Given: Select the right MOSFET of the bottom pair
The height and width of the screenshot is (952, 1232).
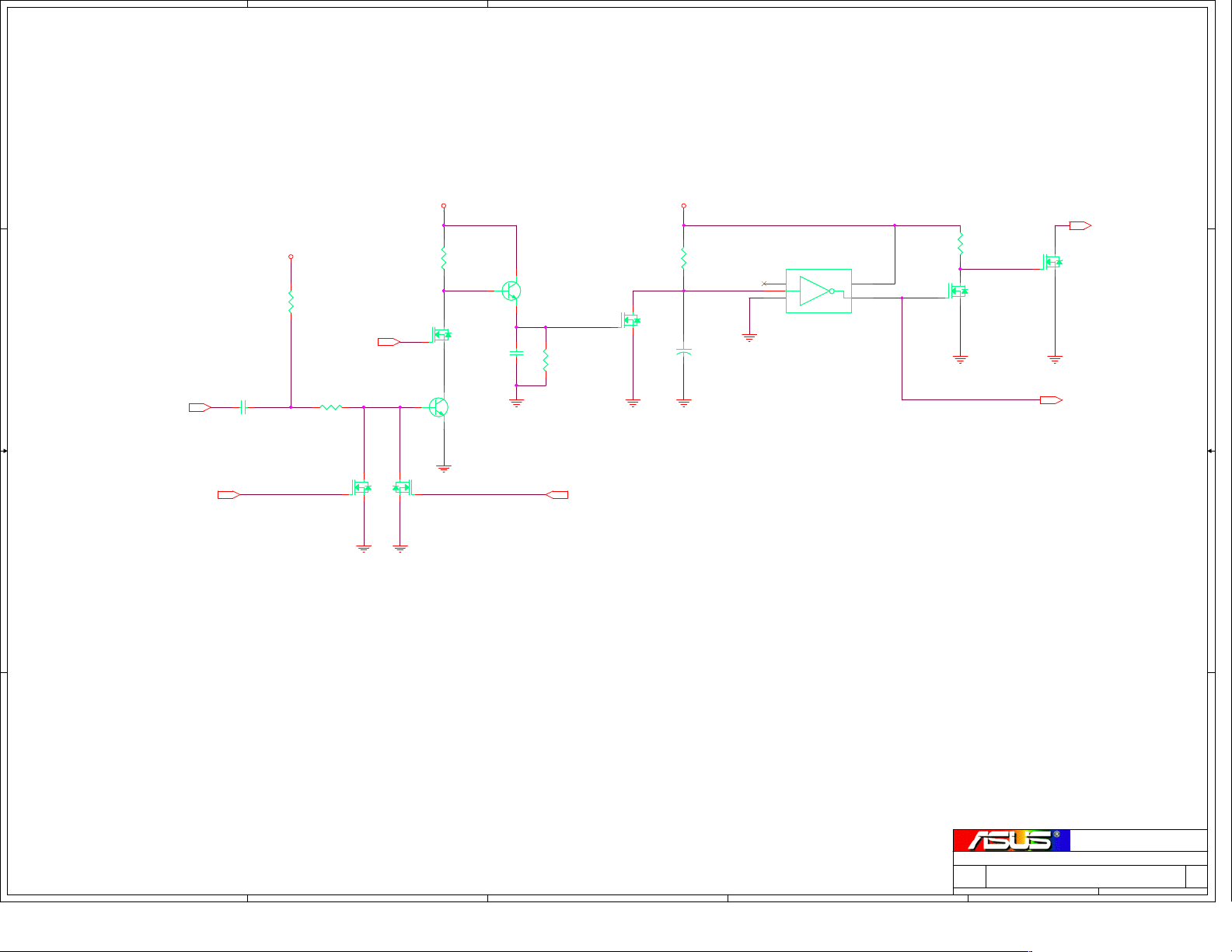Looking at the screenshot, I should click(403, 488).
